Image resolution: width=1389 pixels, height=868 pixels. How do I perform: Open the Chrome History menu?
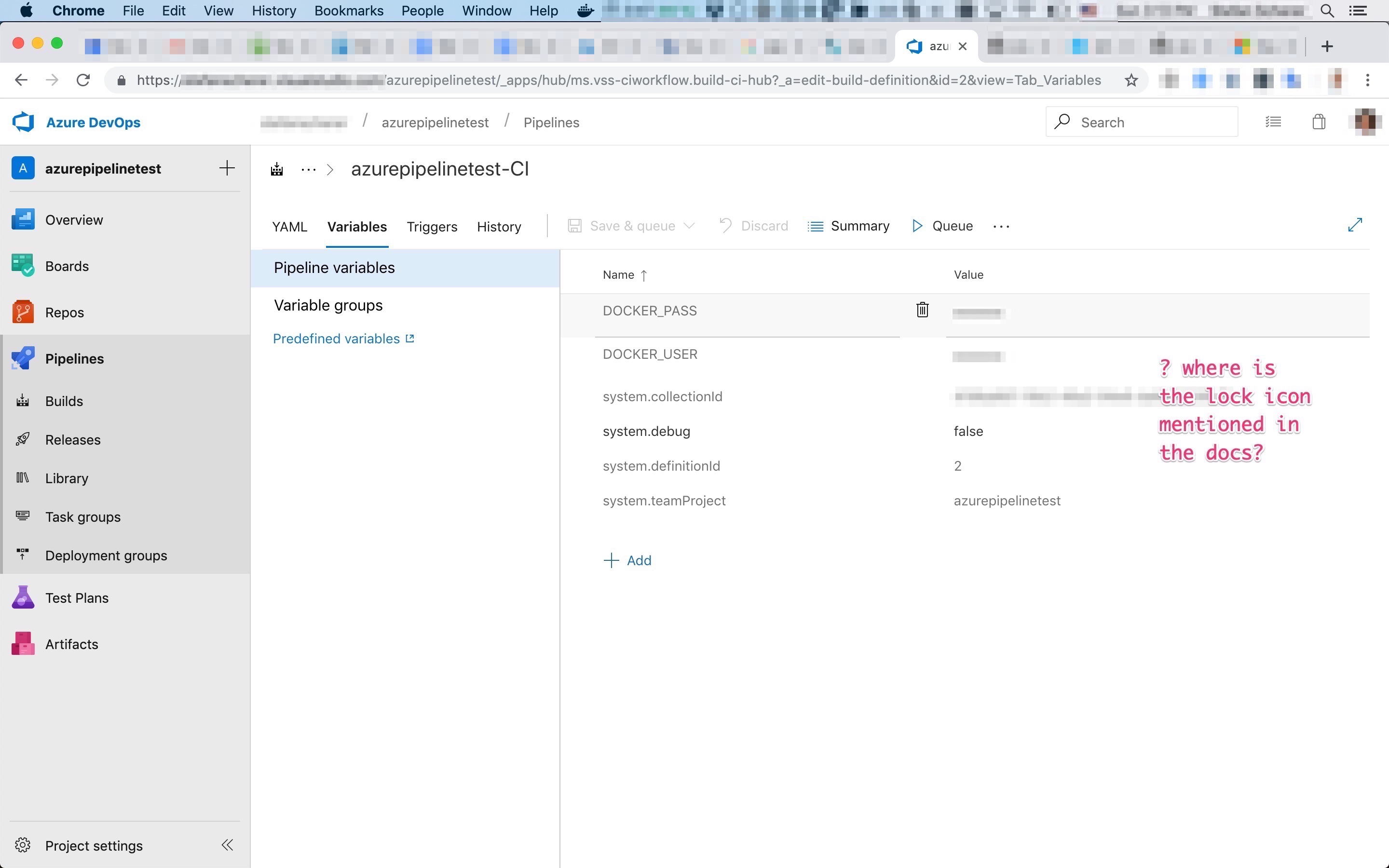274,11
